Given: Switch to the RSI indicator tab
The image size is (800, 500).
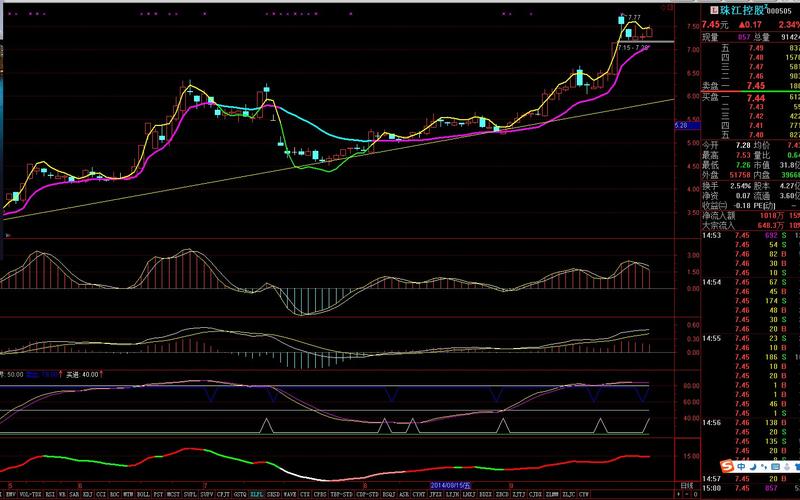Looking at the screenshot, I should [x=49, y=494].
